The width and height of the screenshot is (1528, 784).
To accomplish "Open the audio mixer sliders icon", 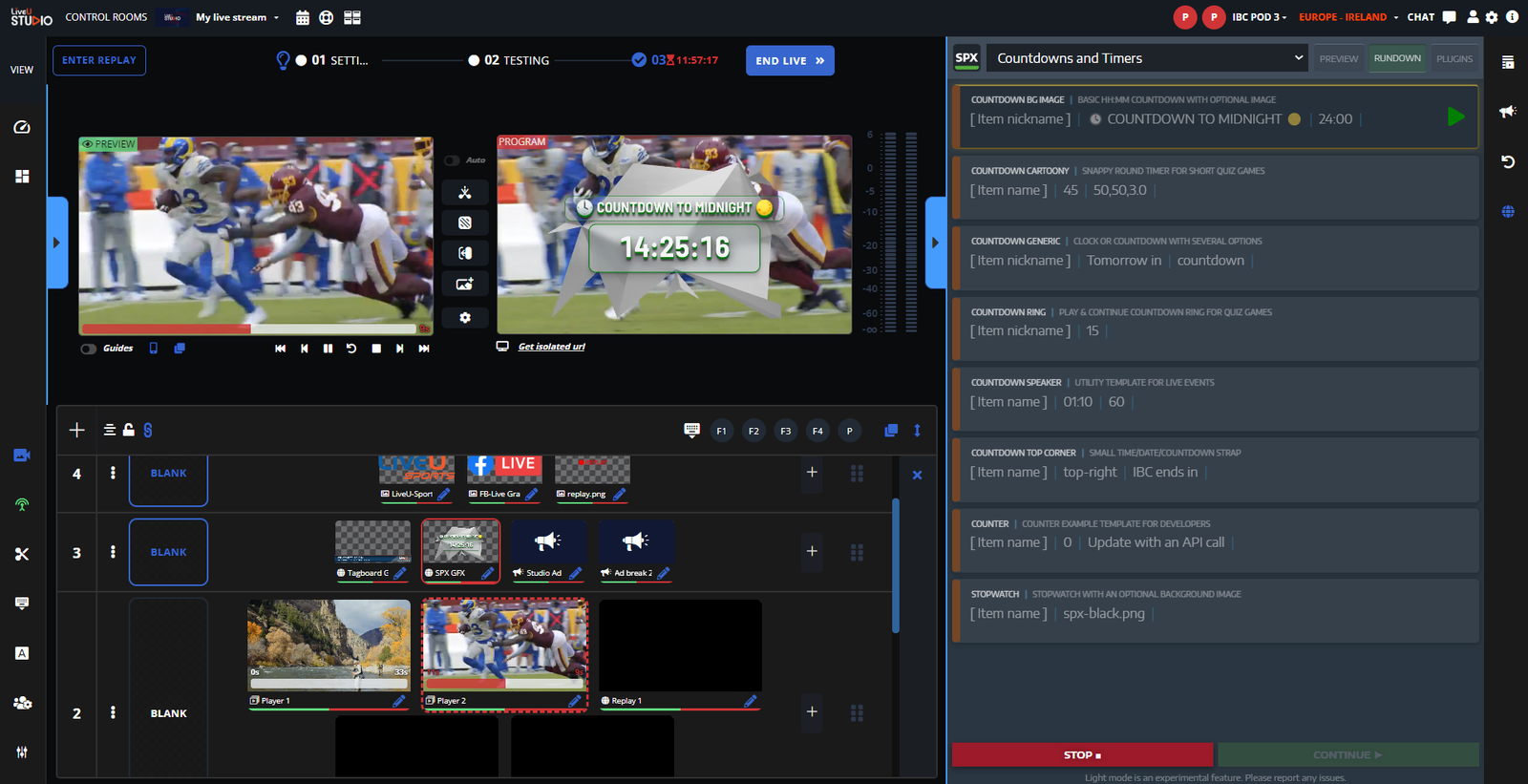I will pos(22,752).
